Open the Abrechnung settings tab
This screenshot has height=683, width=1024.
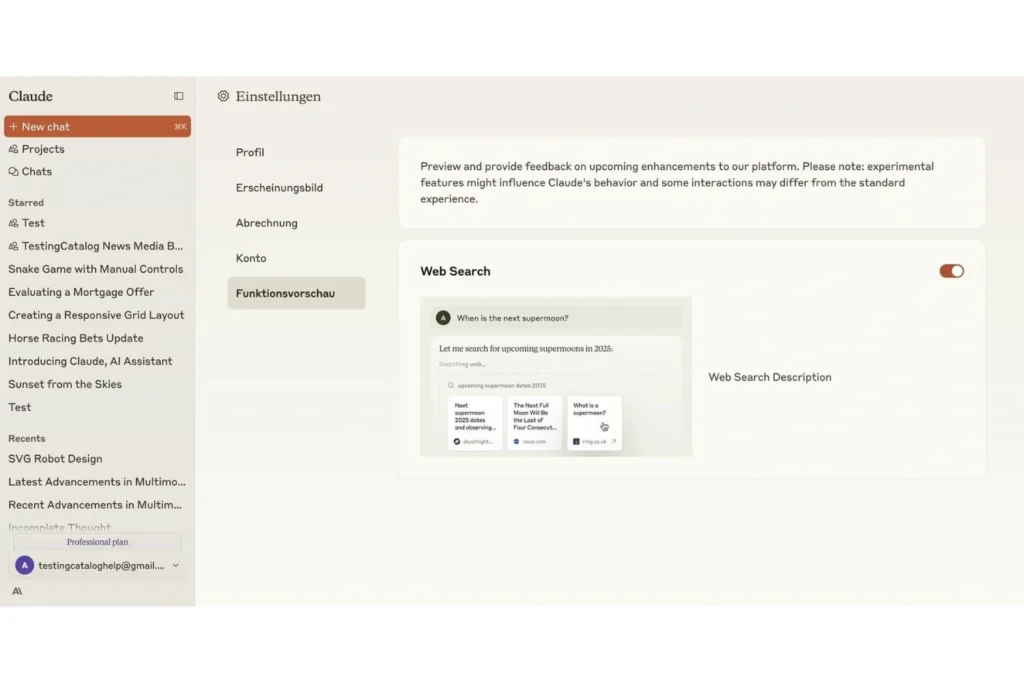point(266,223)
